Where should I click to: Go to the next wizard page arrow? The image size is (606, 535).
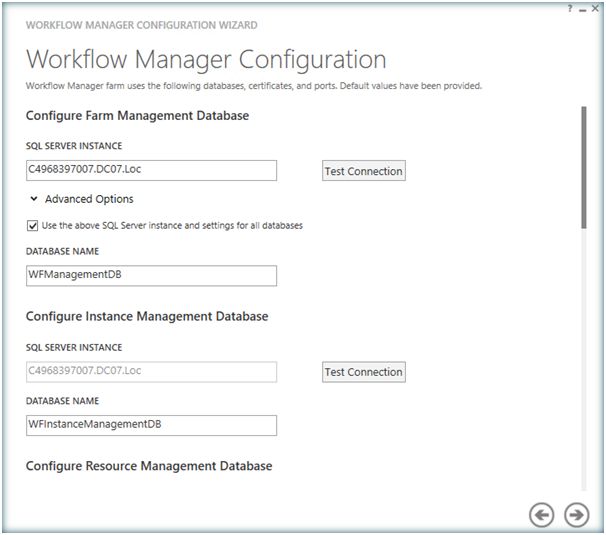pyautogui.click(x=576, y=515)
